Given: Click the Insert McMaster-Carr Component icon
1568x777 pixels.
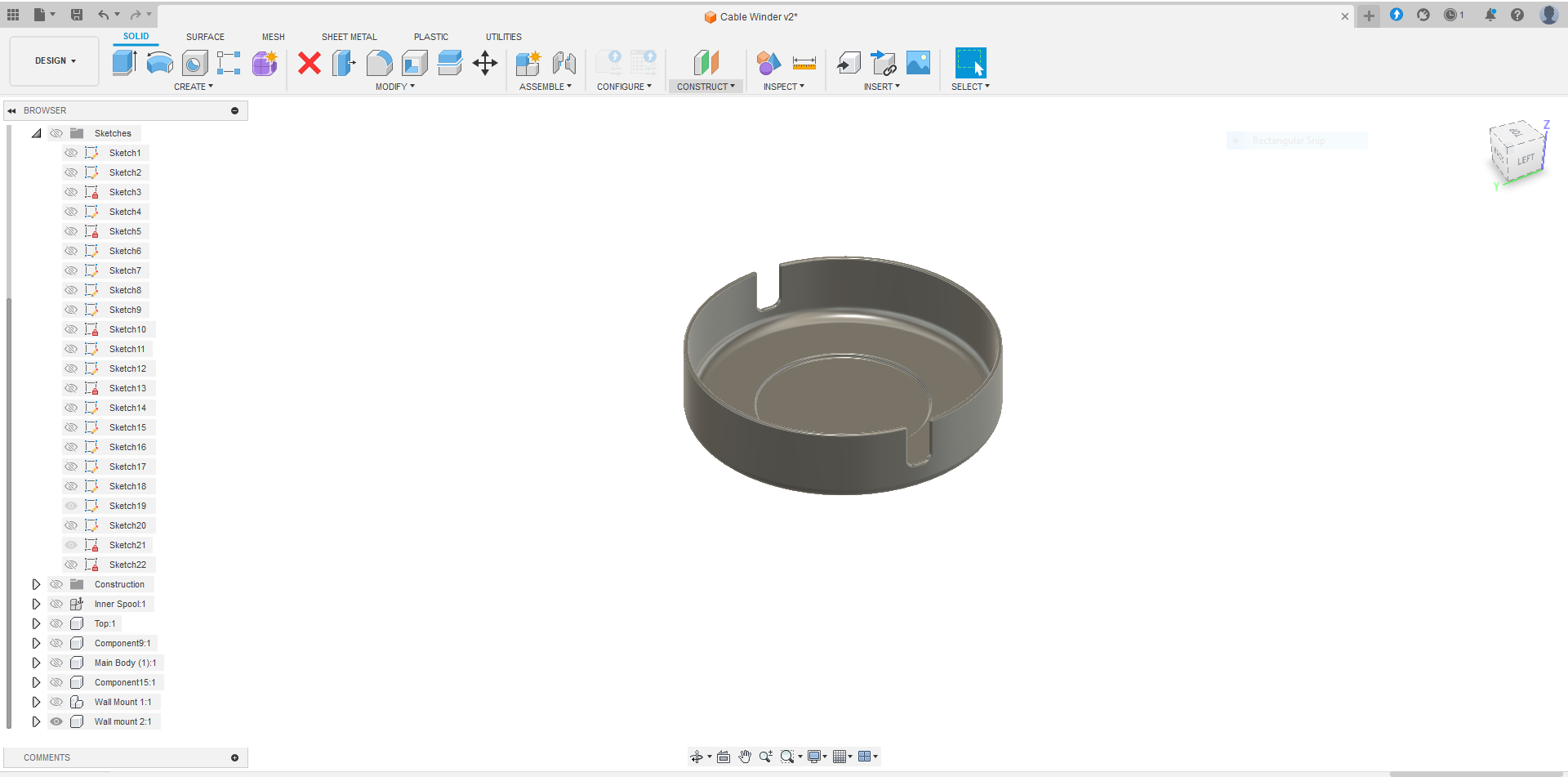Looking at the screenshot, I should coord(884,63).
